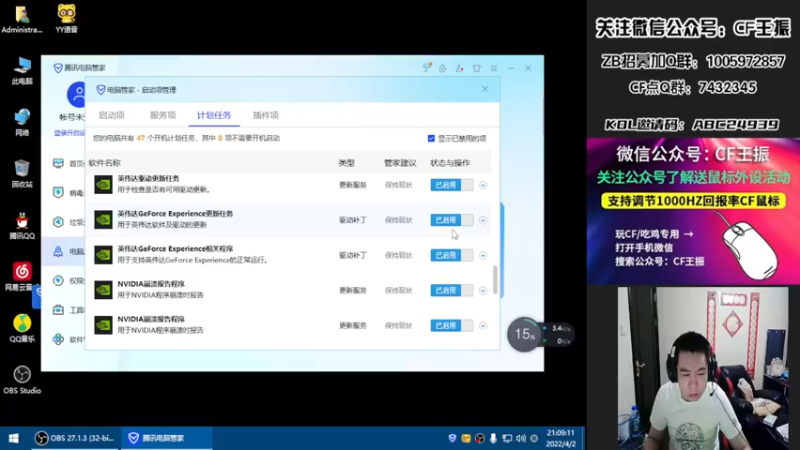
Task: Click the NVIDIA icon for GeForce Experience更新任务
Action: [x=103, y=220]
